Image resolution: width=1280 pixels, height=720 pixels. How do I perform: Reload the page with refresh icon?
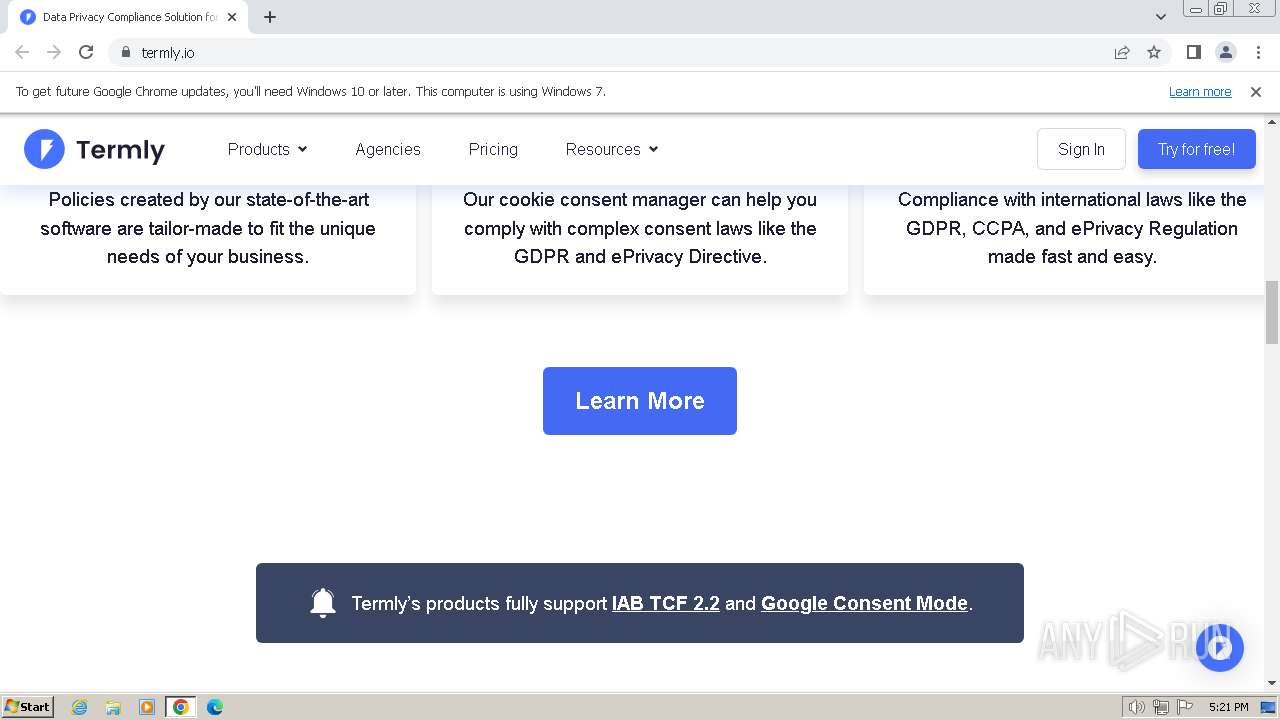[86, 52]
